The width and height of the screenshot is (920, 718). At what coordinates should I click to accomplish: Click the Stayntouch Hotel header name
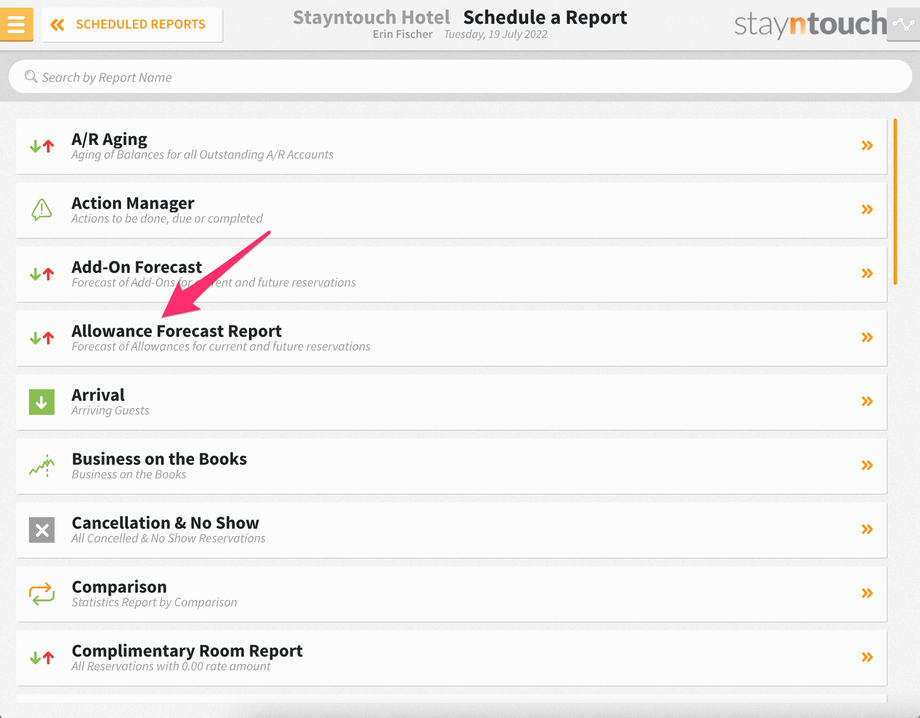pos(371,18)
